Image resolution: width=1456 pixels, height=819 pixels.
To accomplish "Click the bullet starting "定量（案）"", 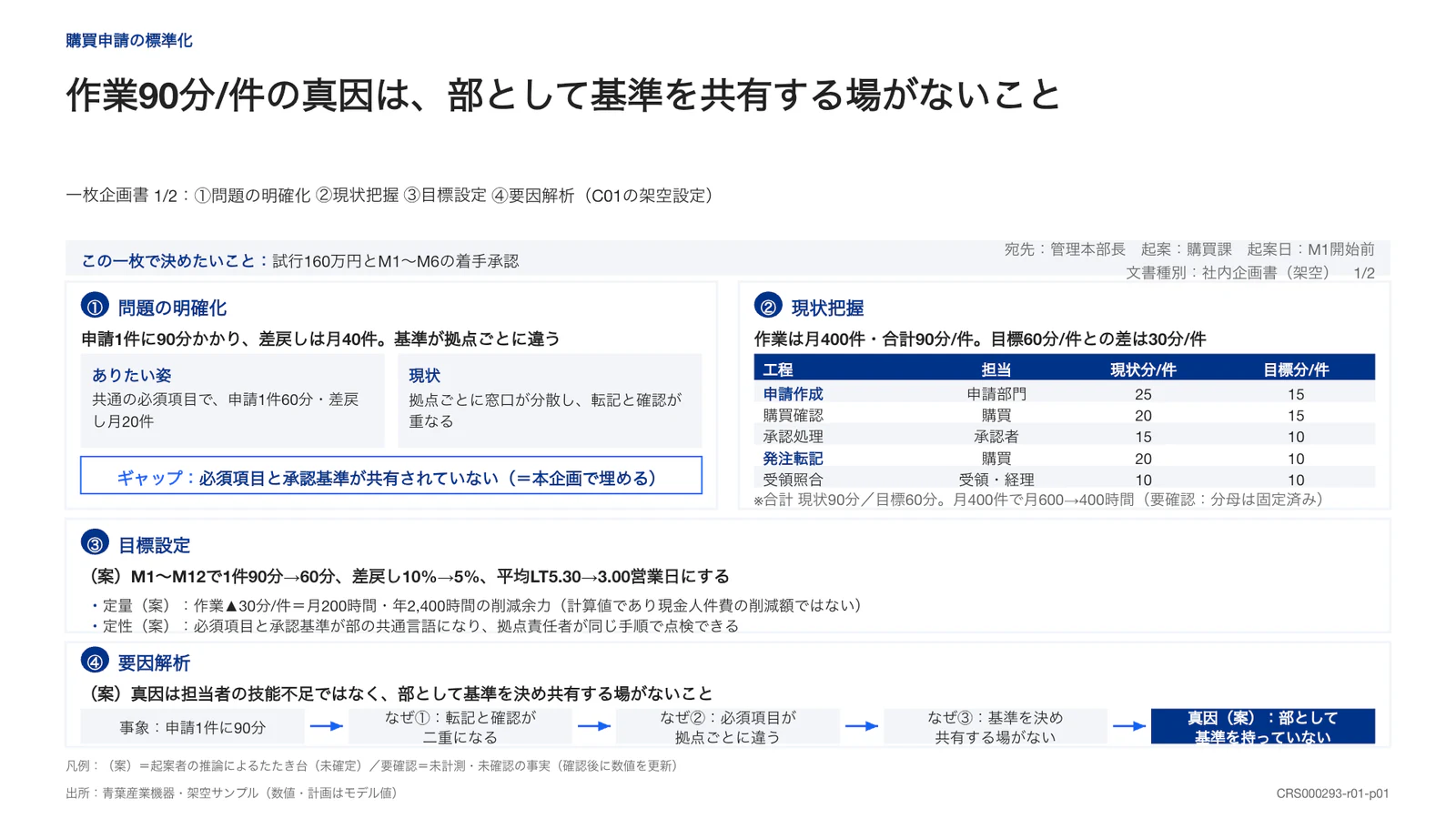I will coord(476,605).
